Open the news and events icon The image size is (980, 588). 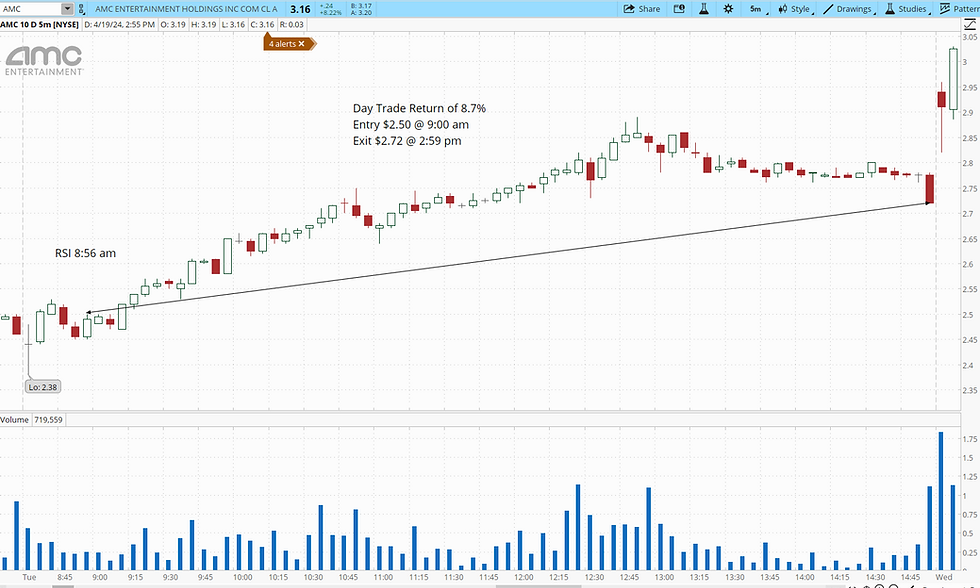tap(679, 9)
